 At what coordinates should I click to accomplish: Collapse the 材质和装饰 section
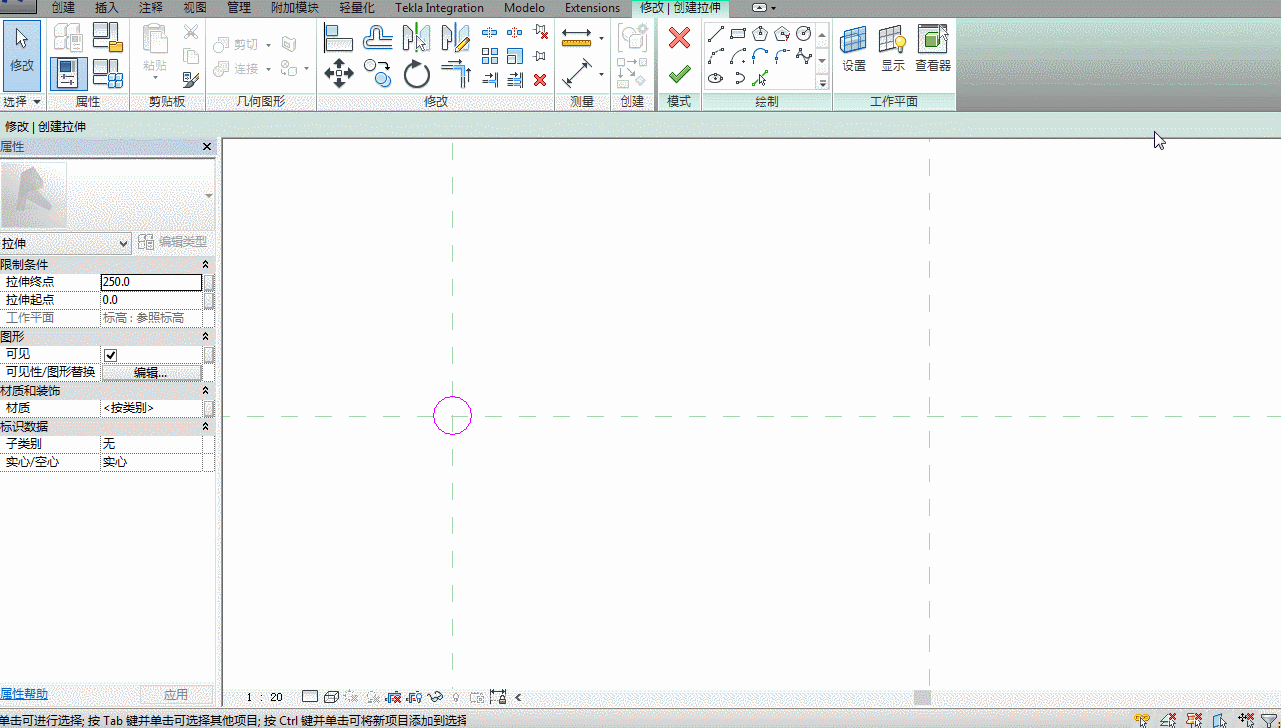[x=205, y=390]
